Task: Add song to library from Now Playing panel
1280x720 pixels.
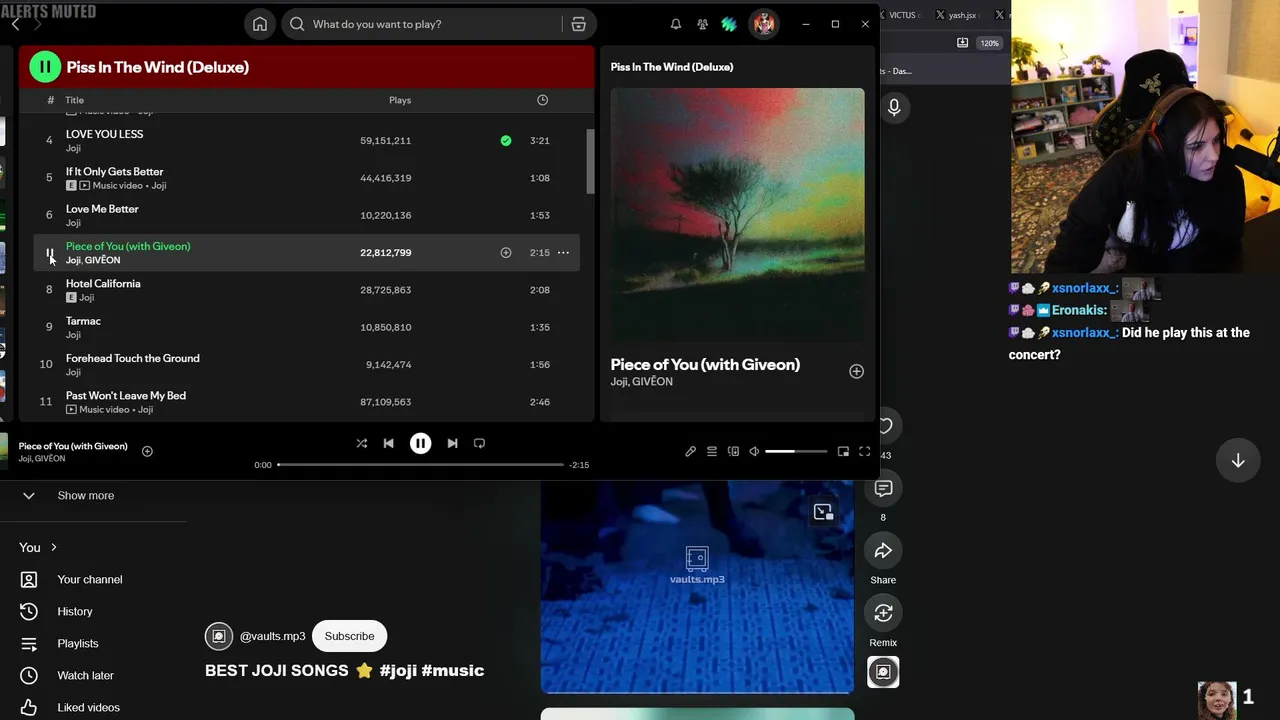Action: click(856, 371)
